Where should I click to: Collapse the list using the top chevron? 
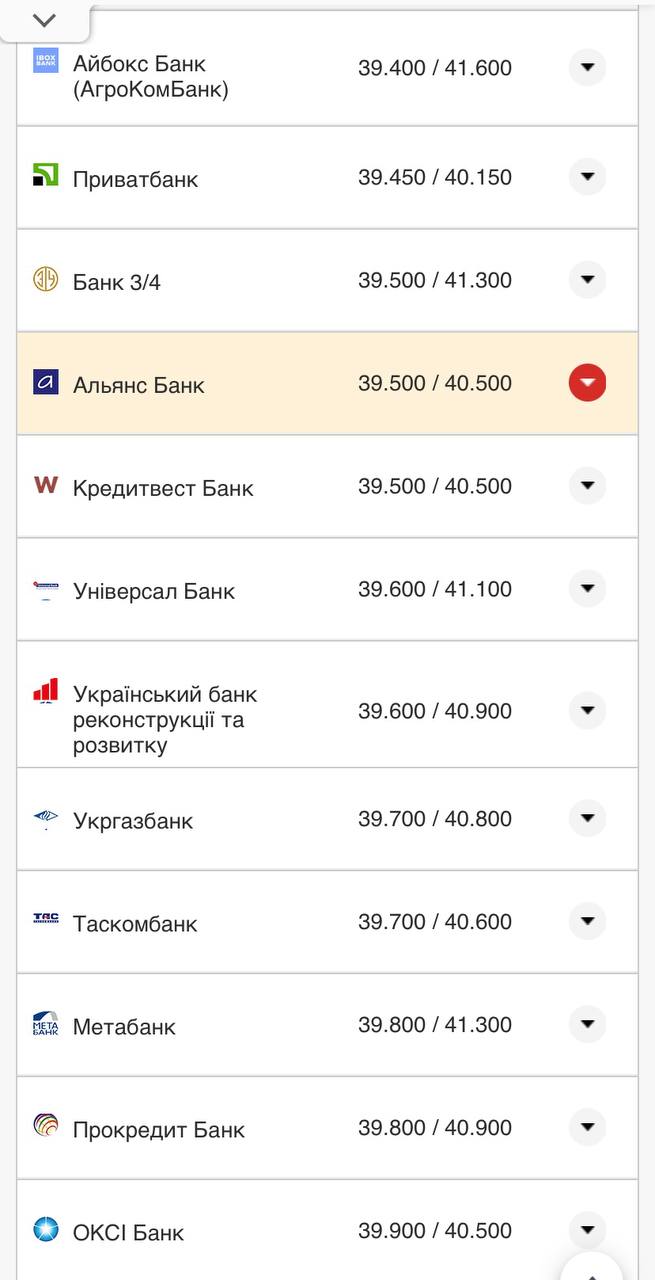[x=42, y=17]
